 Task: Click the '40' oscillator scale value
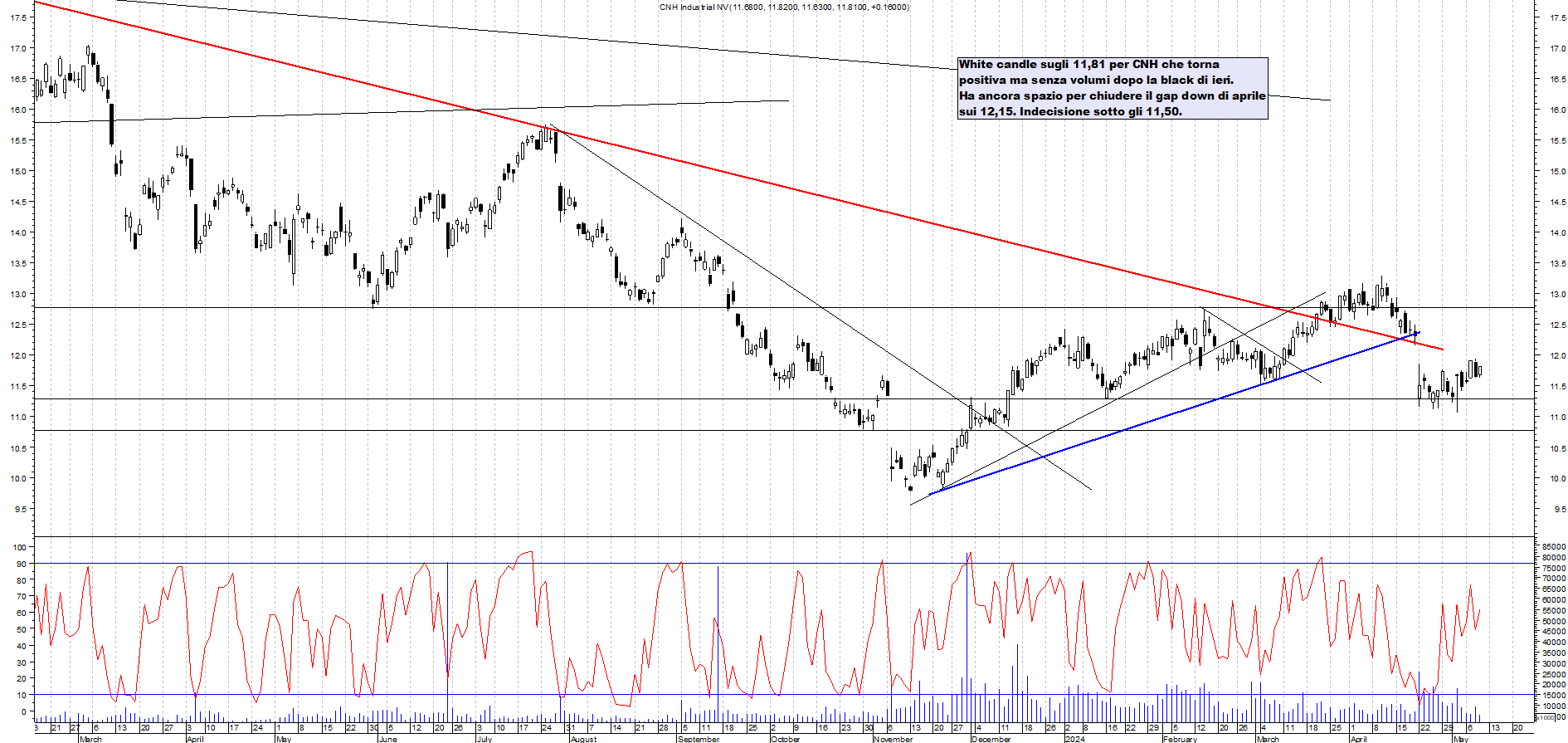[x=22, y=646]
